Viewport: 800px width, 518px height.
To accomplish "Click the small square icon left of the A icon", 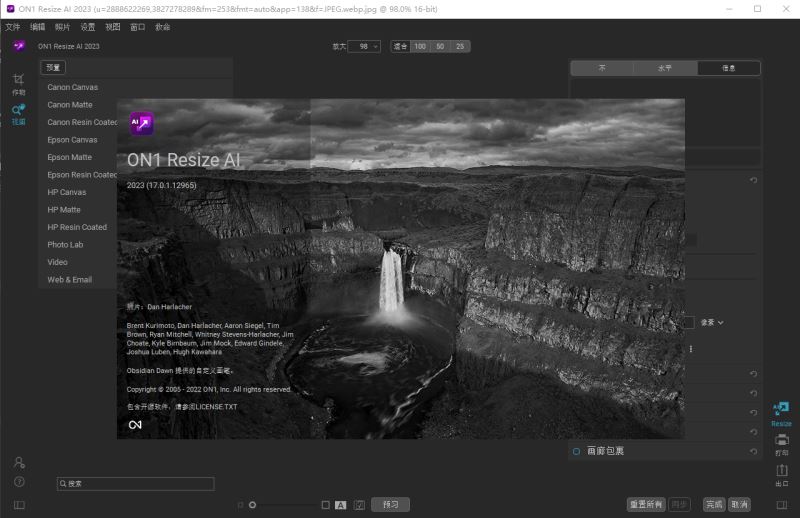I will pos(326,505).
